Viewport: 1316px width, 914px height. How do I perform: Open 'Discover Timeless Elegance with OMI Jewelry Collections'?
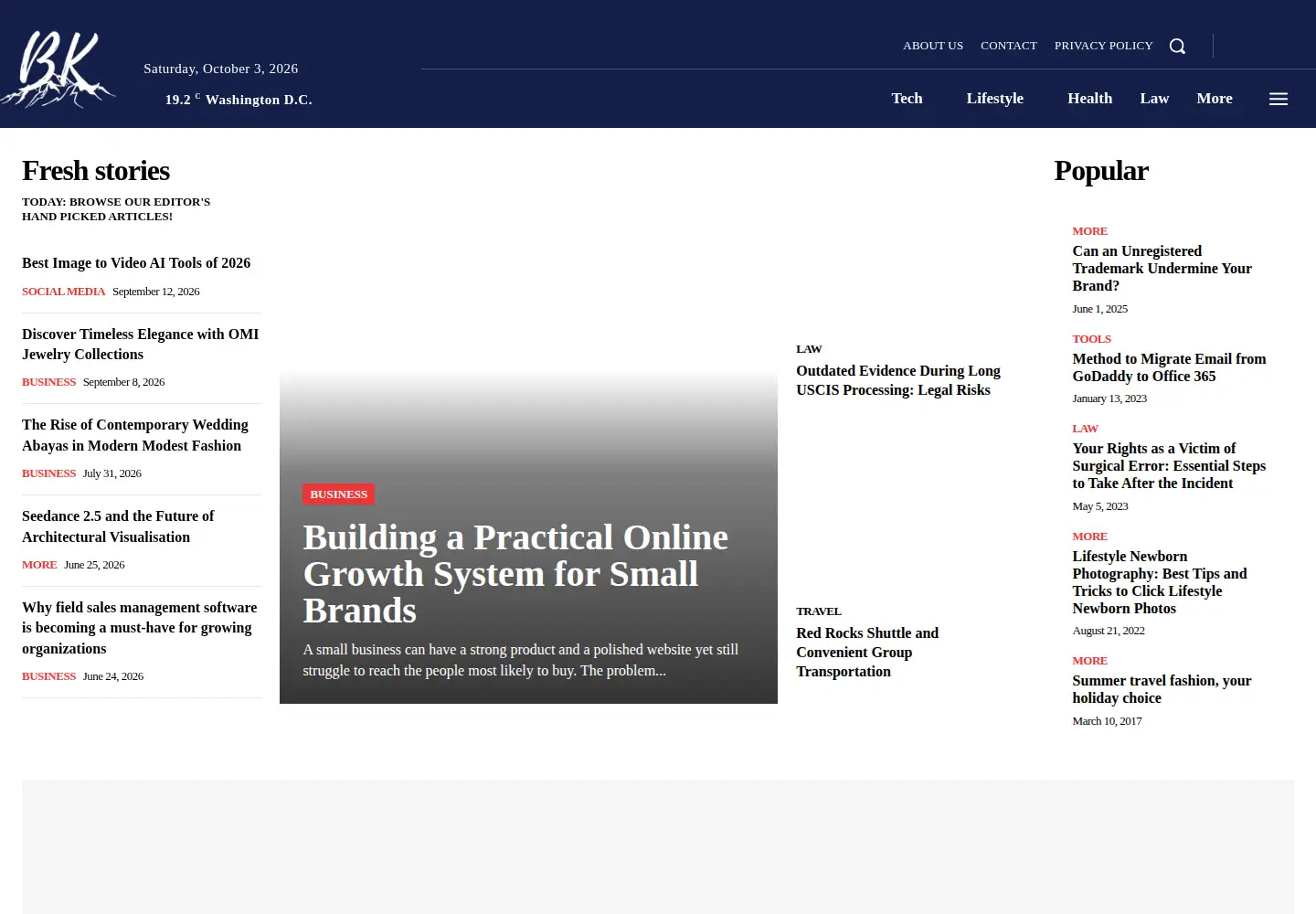tap(141, 345)
